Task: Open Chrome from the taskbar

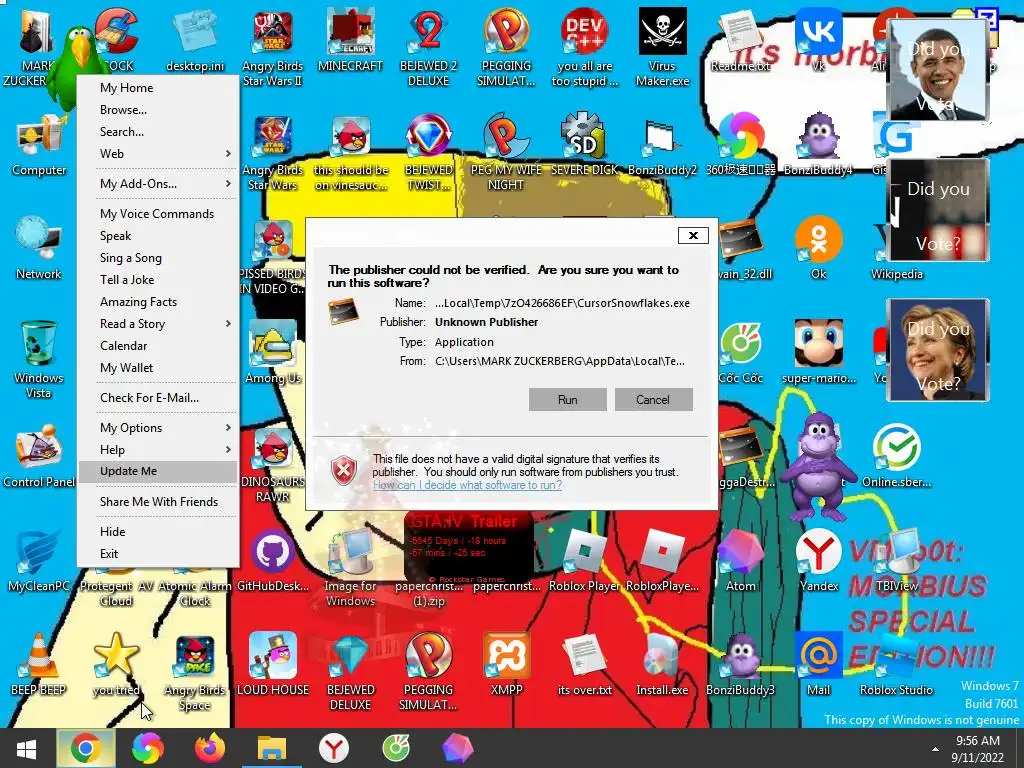Action: tap(86, 749)
